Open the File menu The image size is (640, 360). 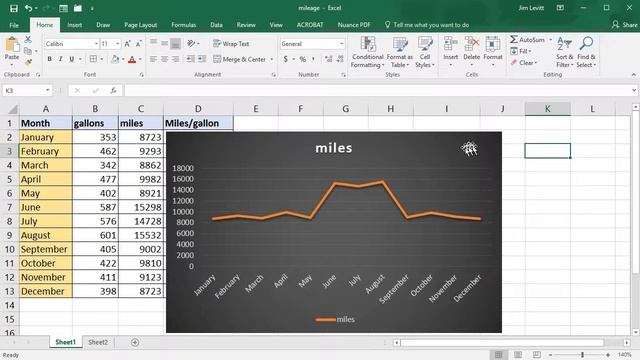[14, 25]
